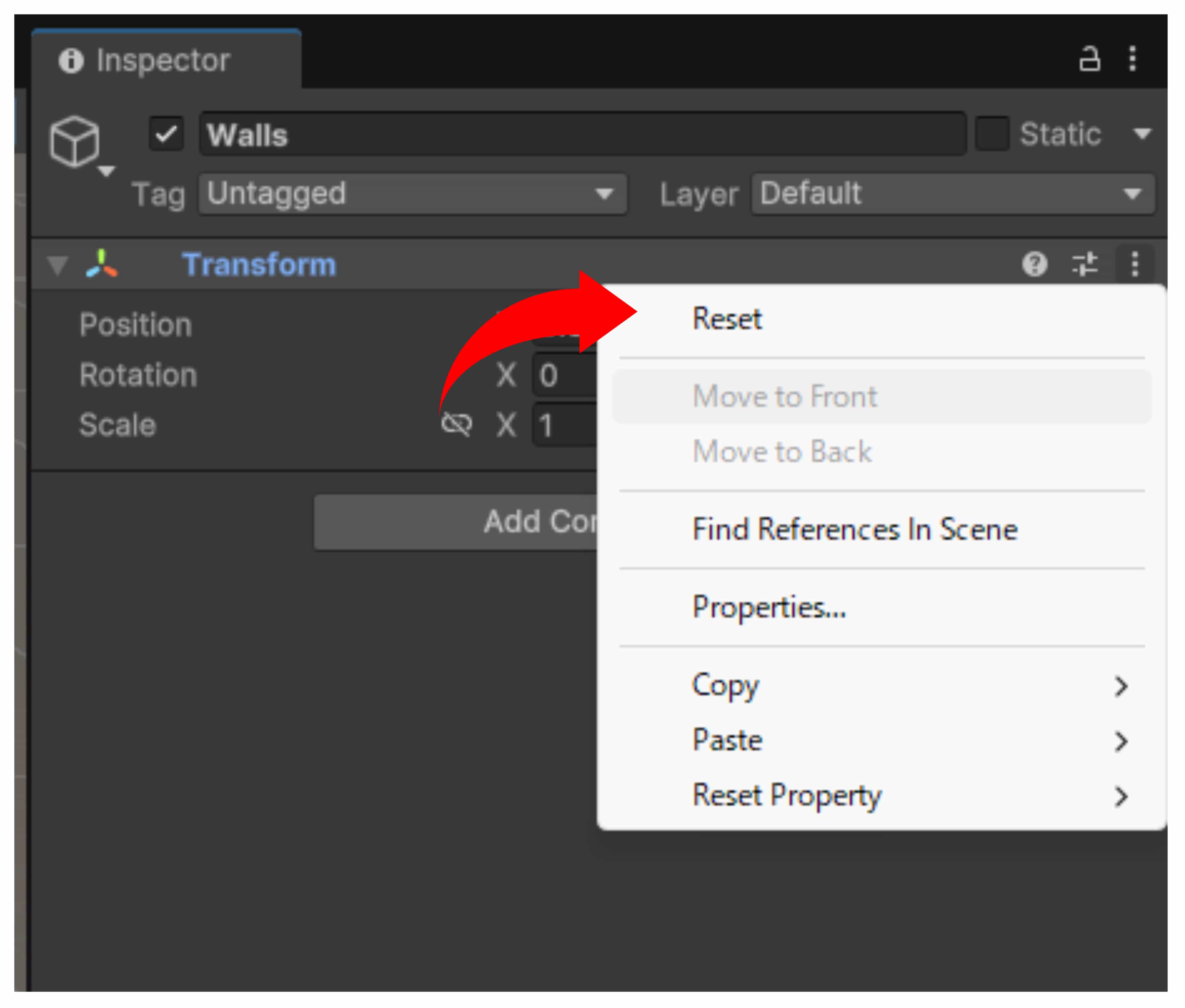
Task: Open the Tag dropdown showing Untagged
Action: pyautogui.click(x=412, y=194)
